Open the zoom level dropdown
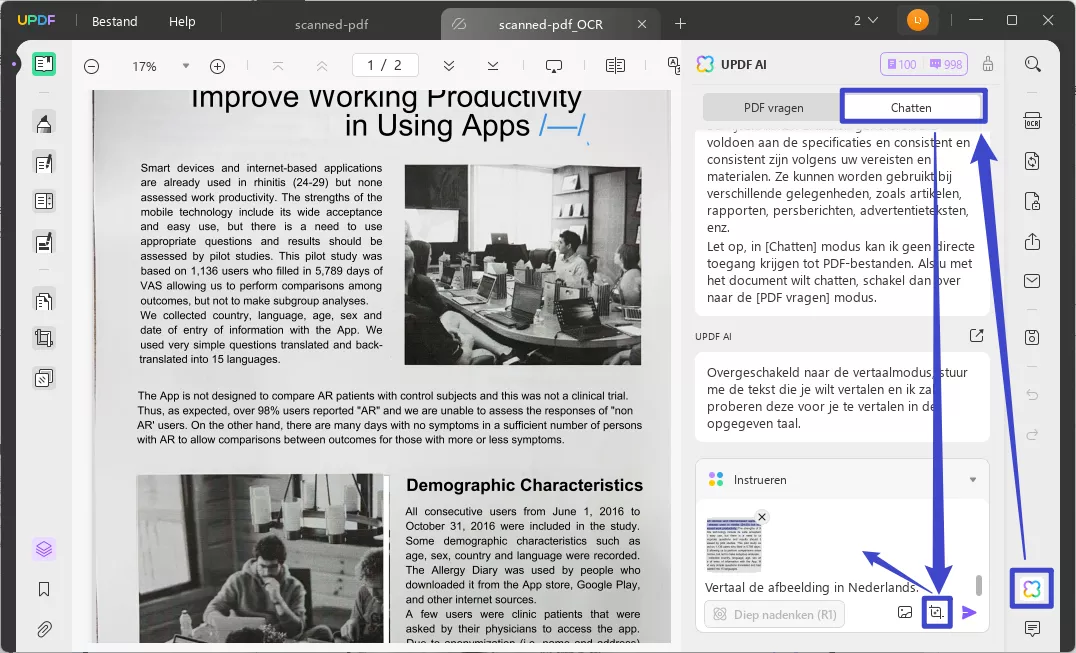The height and width of the screenshot is (653, 1076). point(185,66)
